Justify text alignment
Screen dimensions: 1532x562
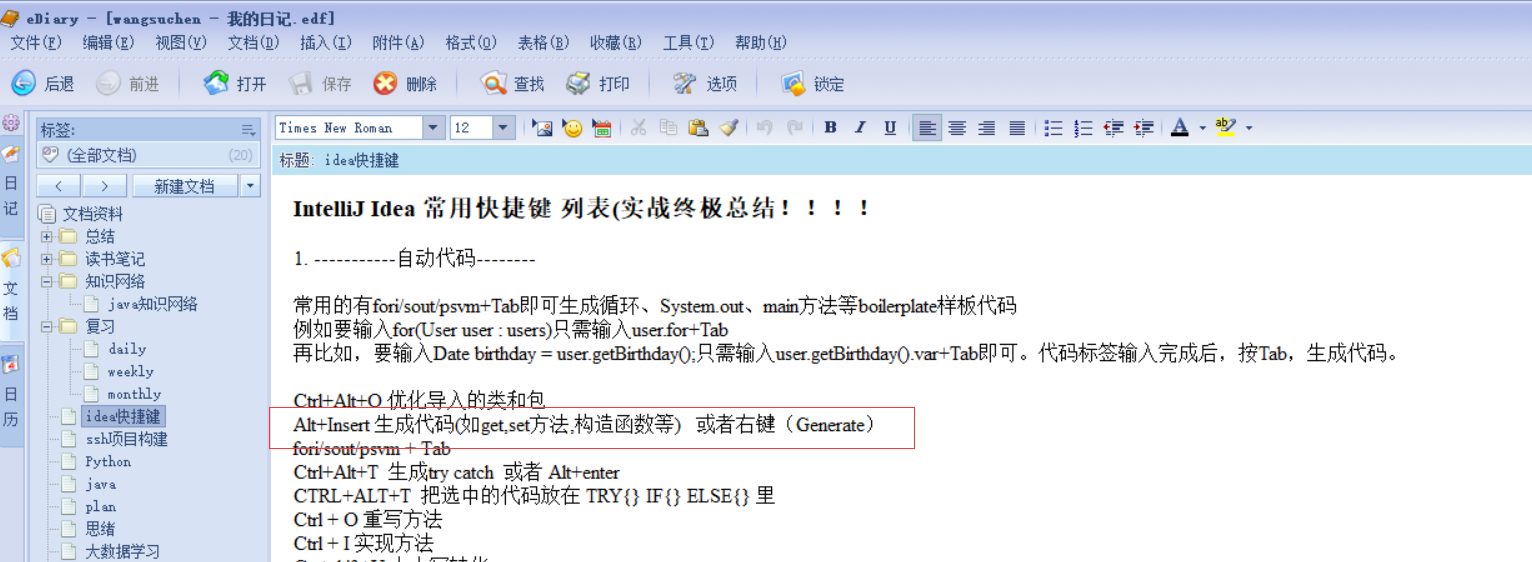tap(1017, 128)
